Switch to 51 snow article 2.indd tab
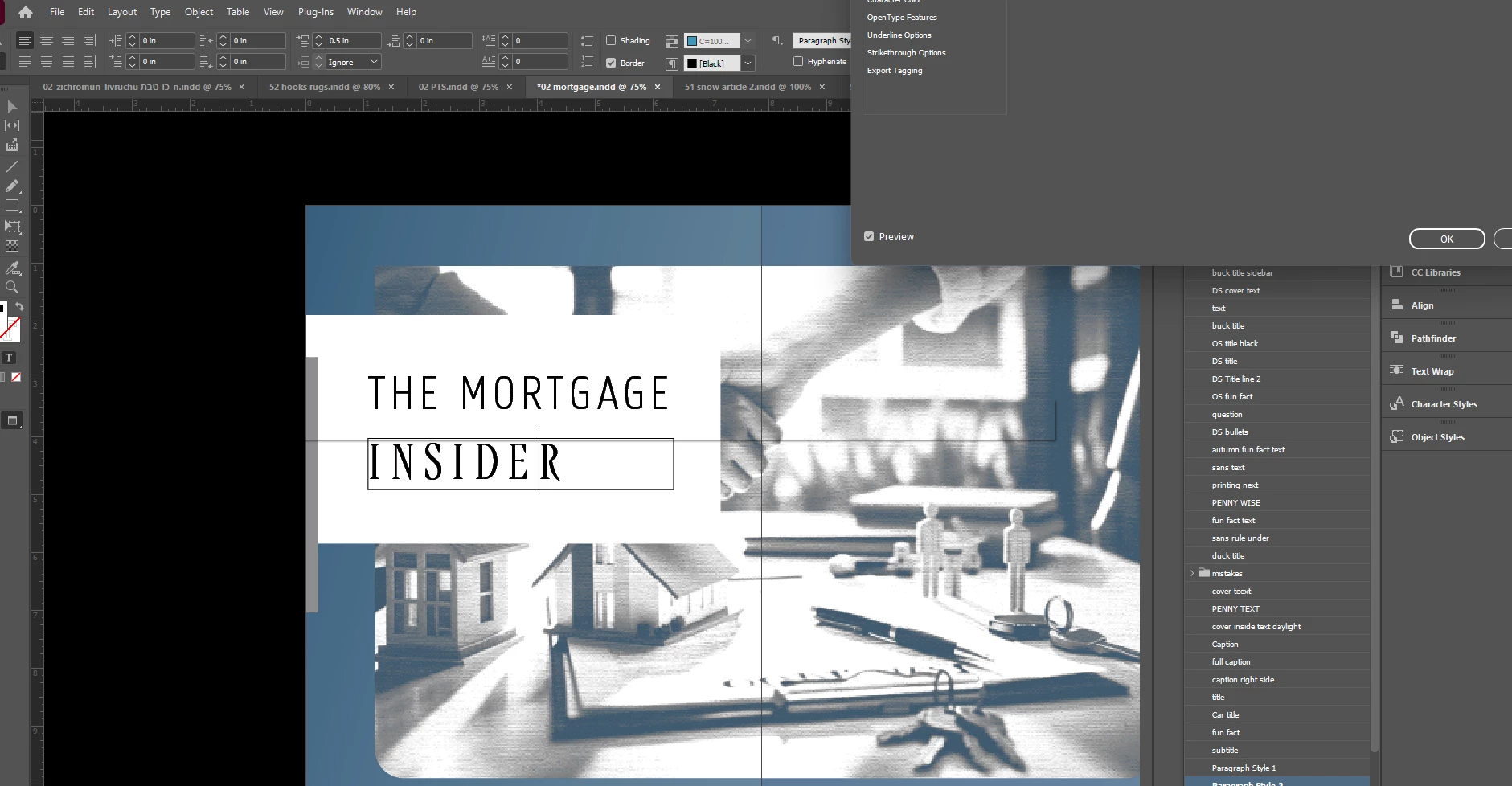This screenshot has height=786, width=1512. point(748,87)
